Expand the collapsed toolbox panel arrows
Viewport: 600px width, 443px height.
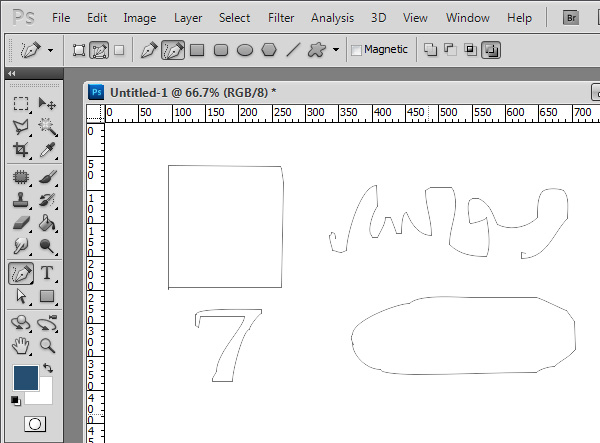click(11, 74)
